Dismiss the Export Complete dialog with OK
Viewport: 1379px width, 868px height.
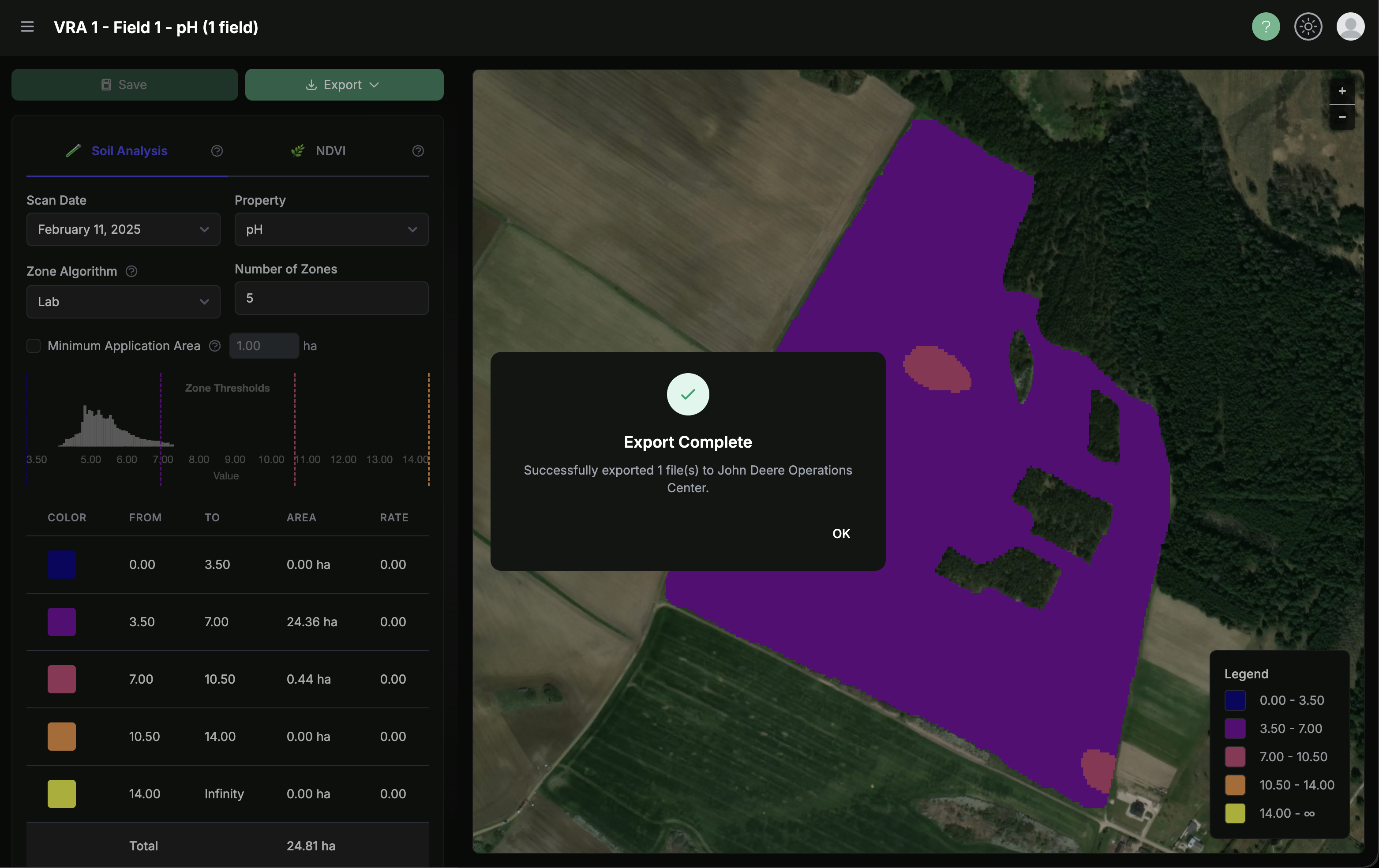pyautogui.click(x=841, y=533)
